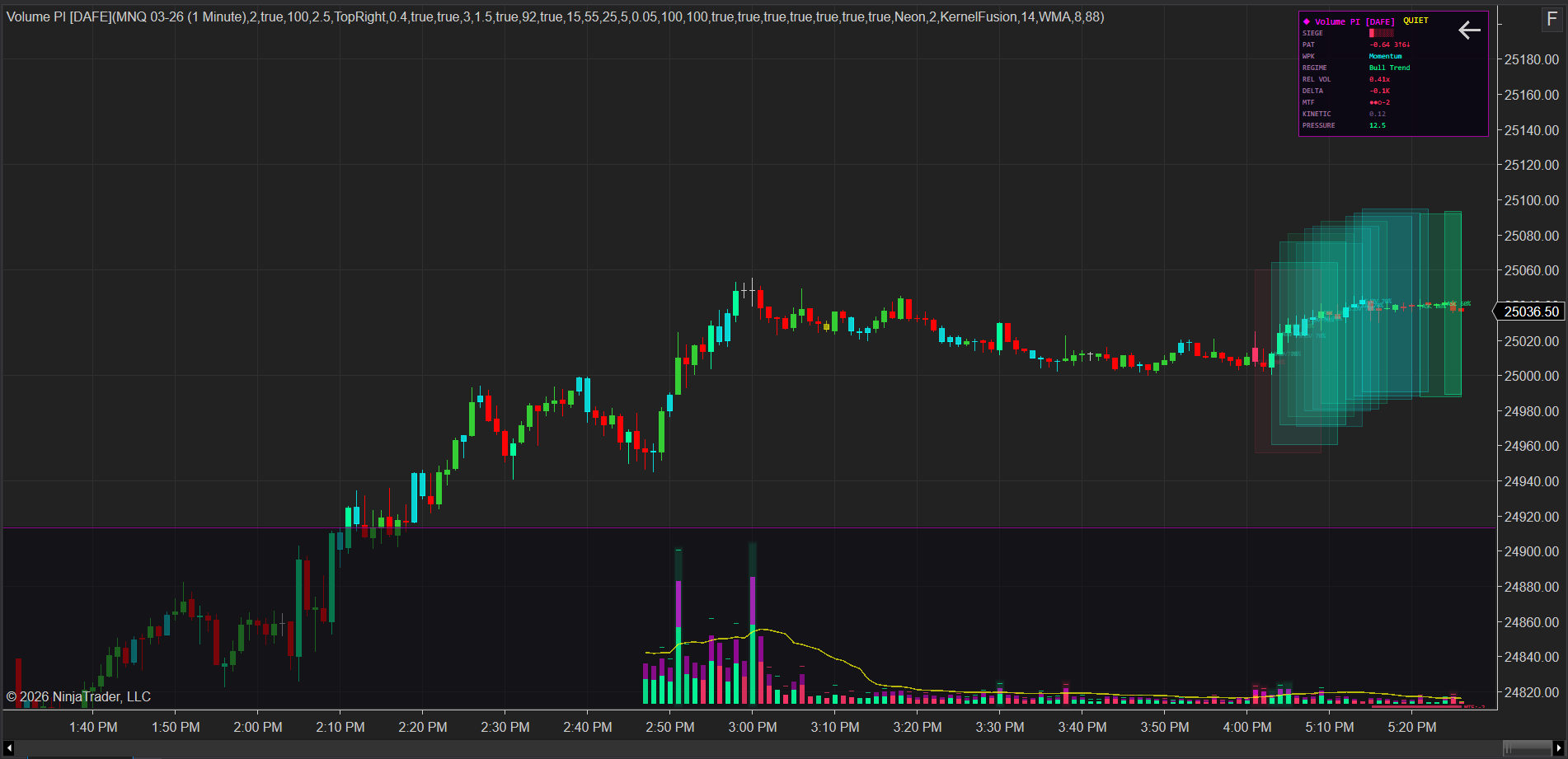
Task: Click the current price marker 25036.50
Action: click(1529, 312)
